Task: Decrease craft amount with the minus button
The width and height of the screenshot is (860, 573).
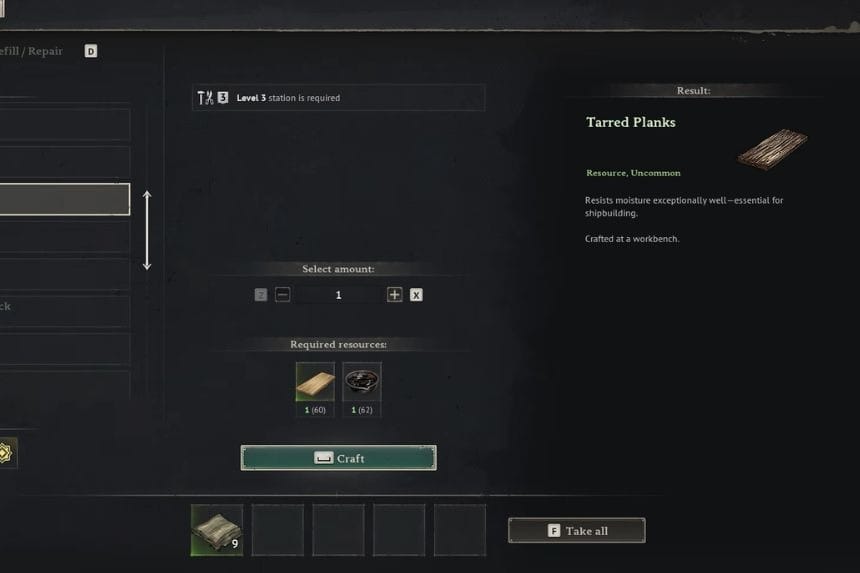Action: coord(282,294)
